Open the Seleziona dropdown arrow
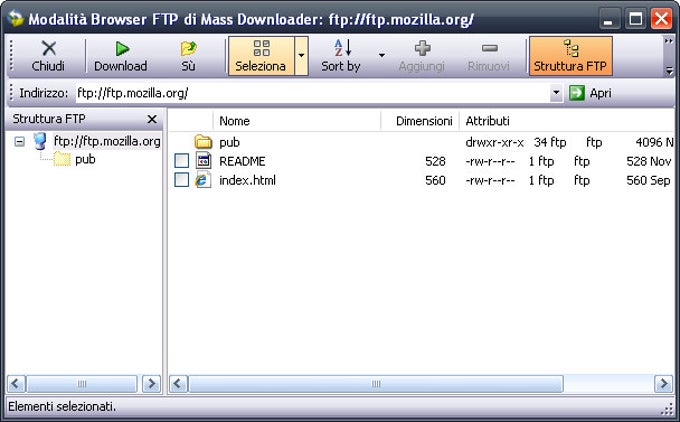 [301, 56]
